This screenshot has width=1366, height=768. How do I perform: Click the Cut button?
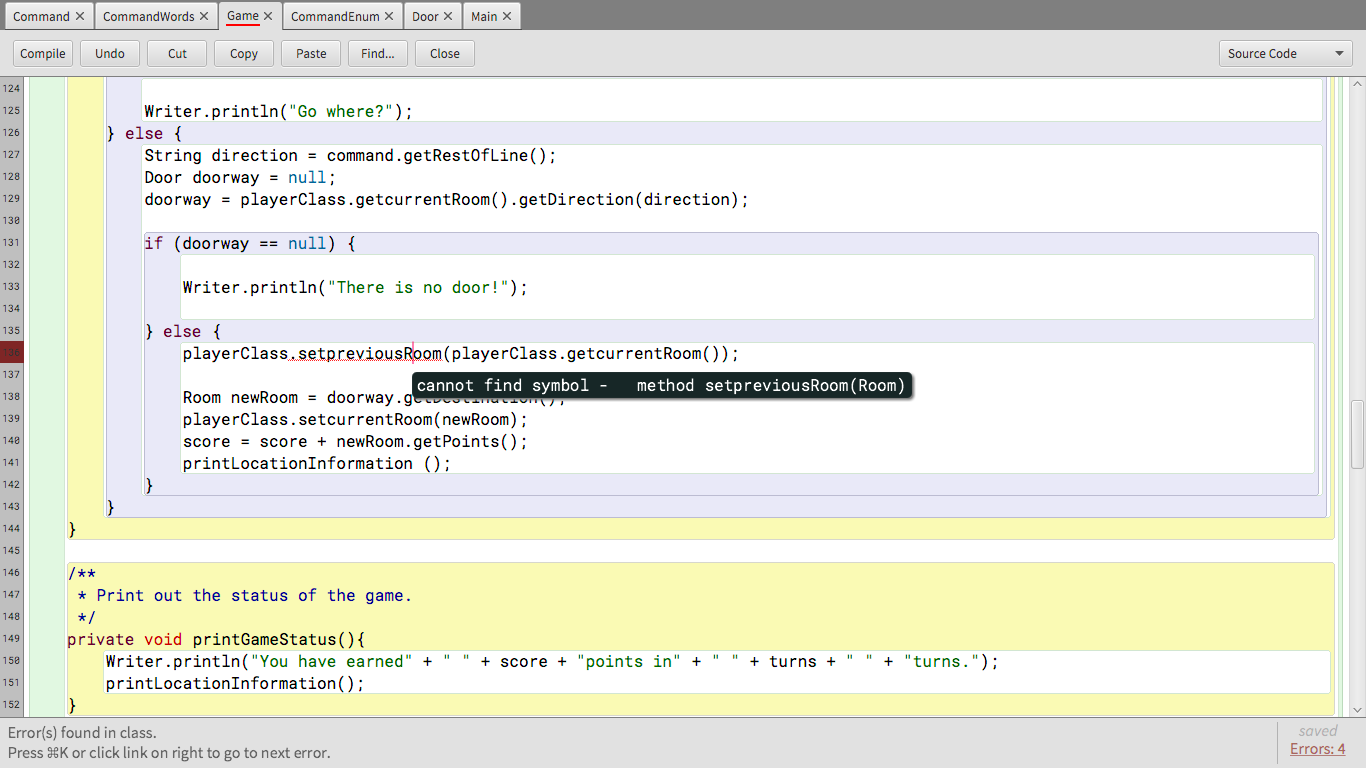177,54
